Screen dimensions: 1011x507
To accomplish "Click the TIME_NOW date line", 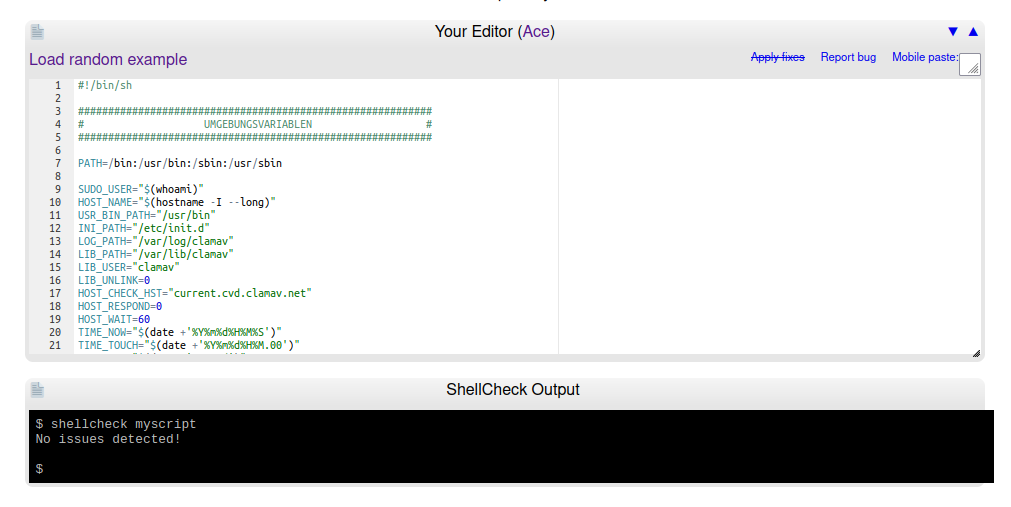I will click(180, 332).
